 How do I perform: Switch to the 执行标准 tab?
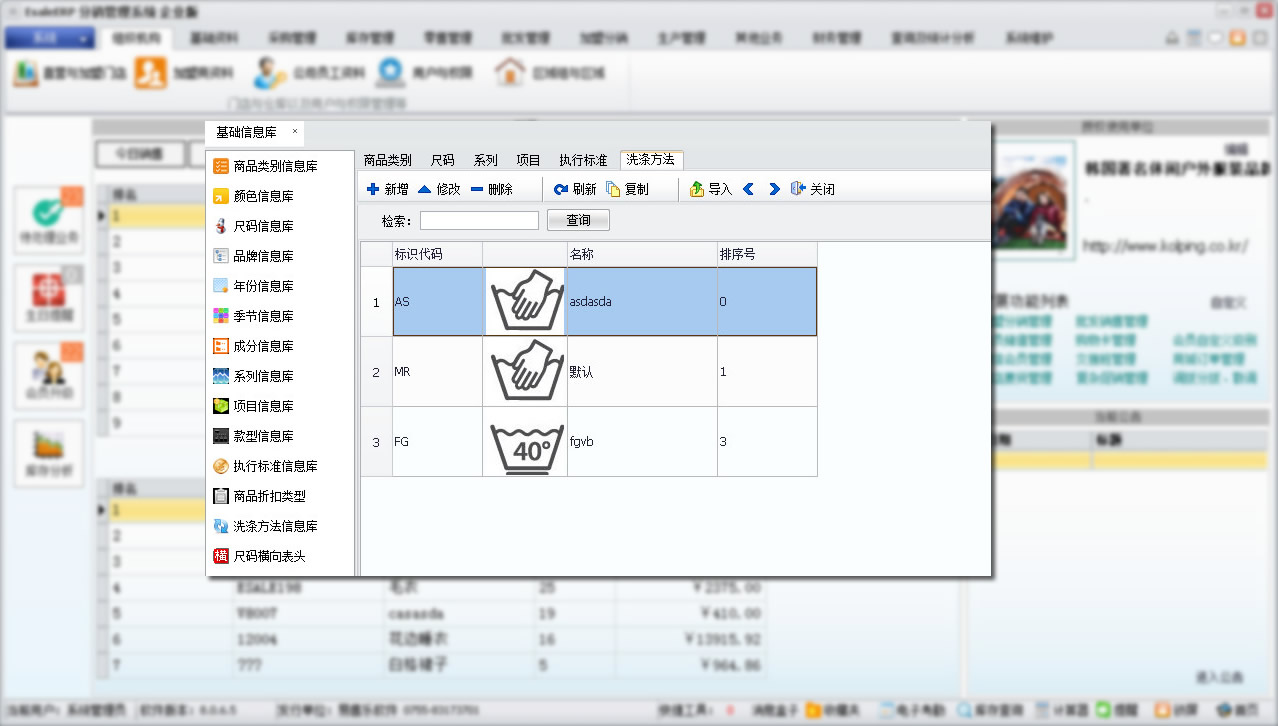[x=583, y=160]
